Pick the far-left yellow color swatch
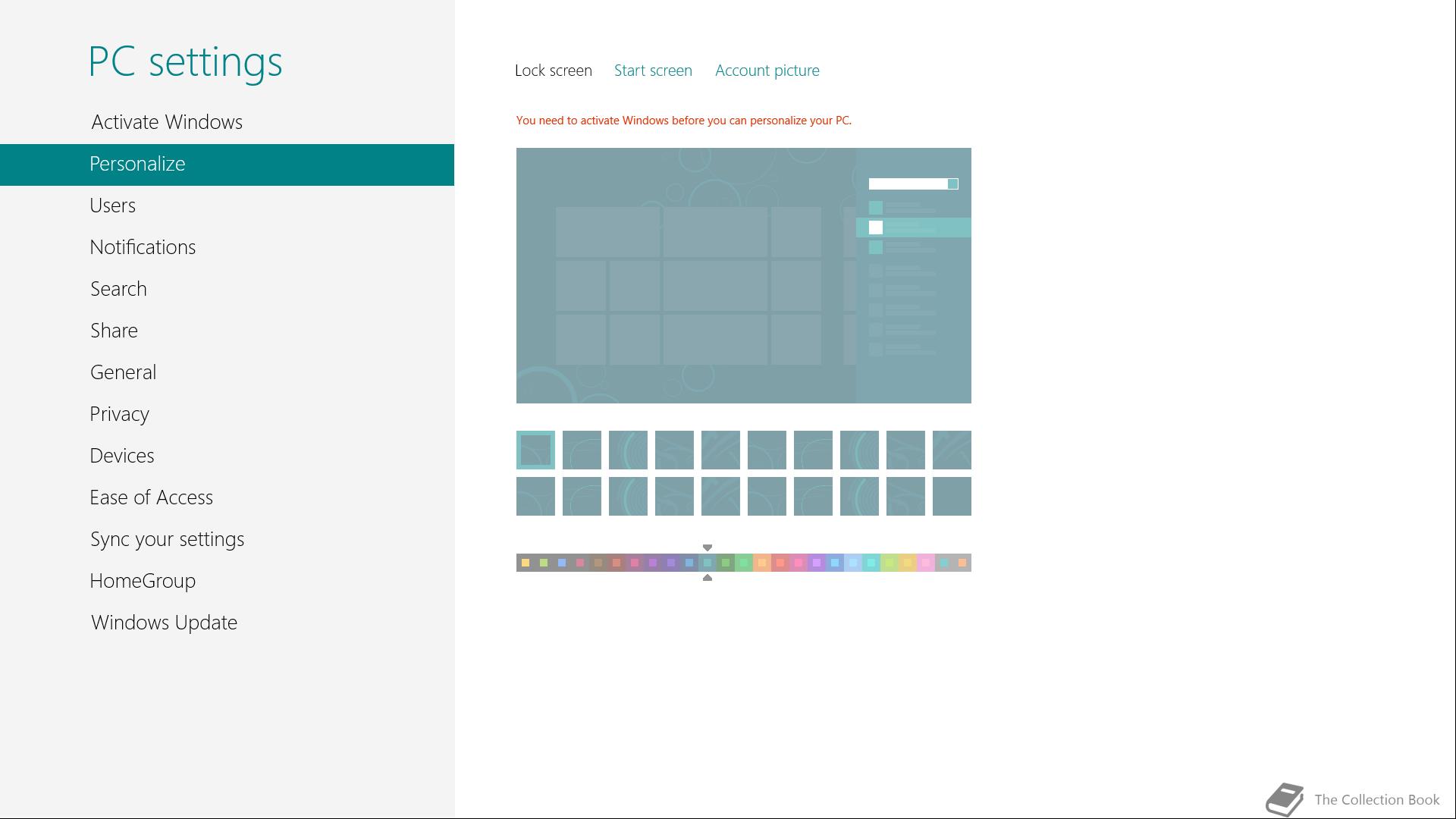 pos(526,563)
